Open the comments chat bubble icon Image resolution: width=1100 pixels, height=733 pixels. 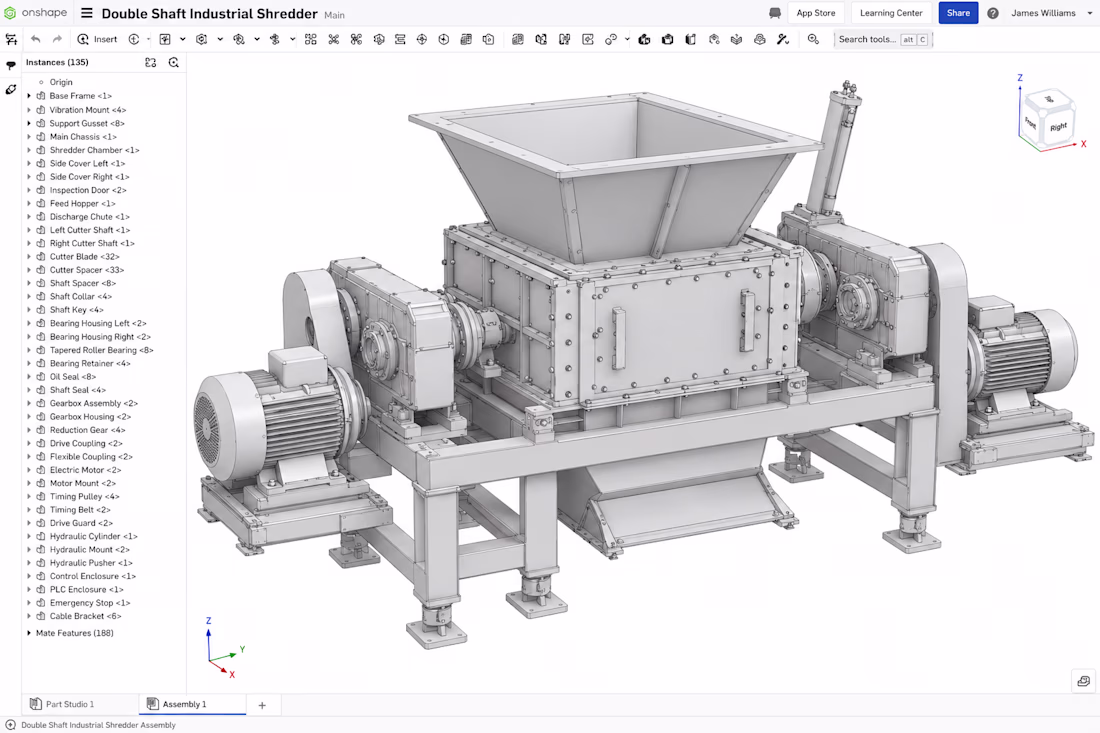click(x=774, y=13)
